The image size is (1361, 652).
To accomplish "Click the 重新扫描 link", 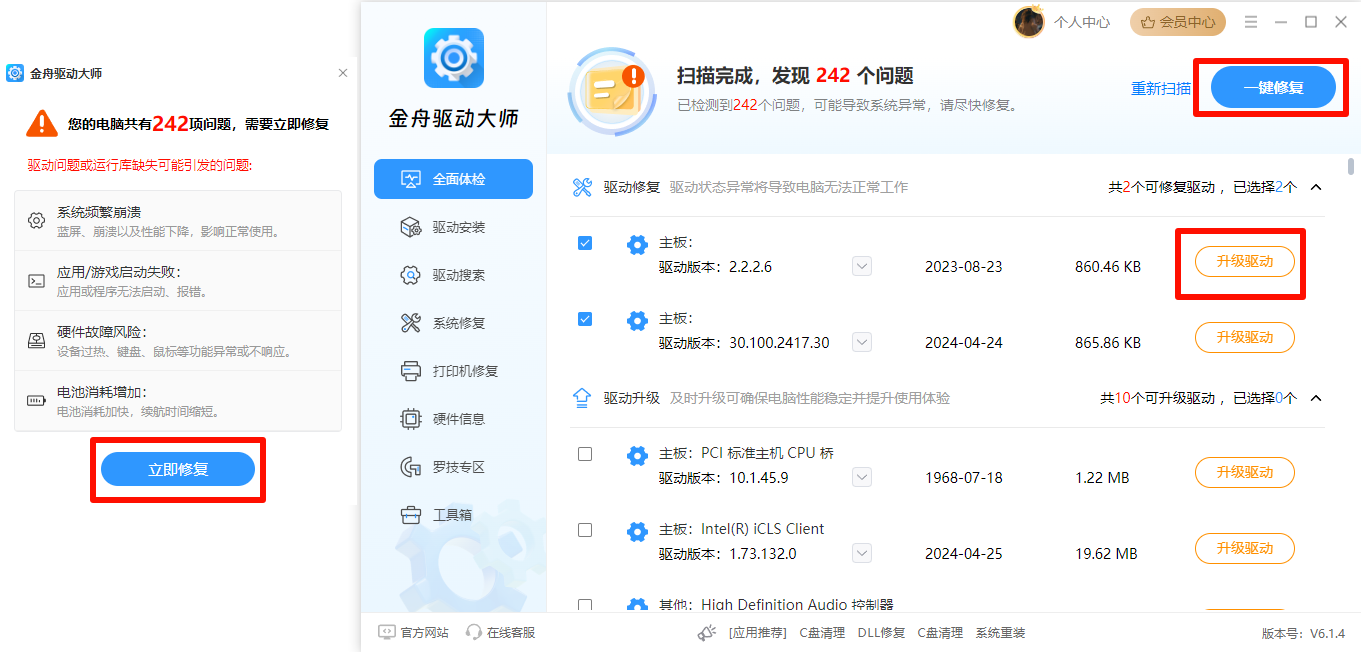I will (x=1161, y=89).
